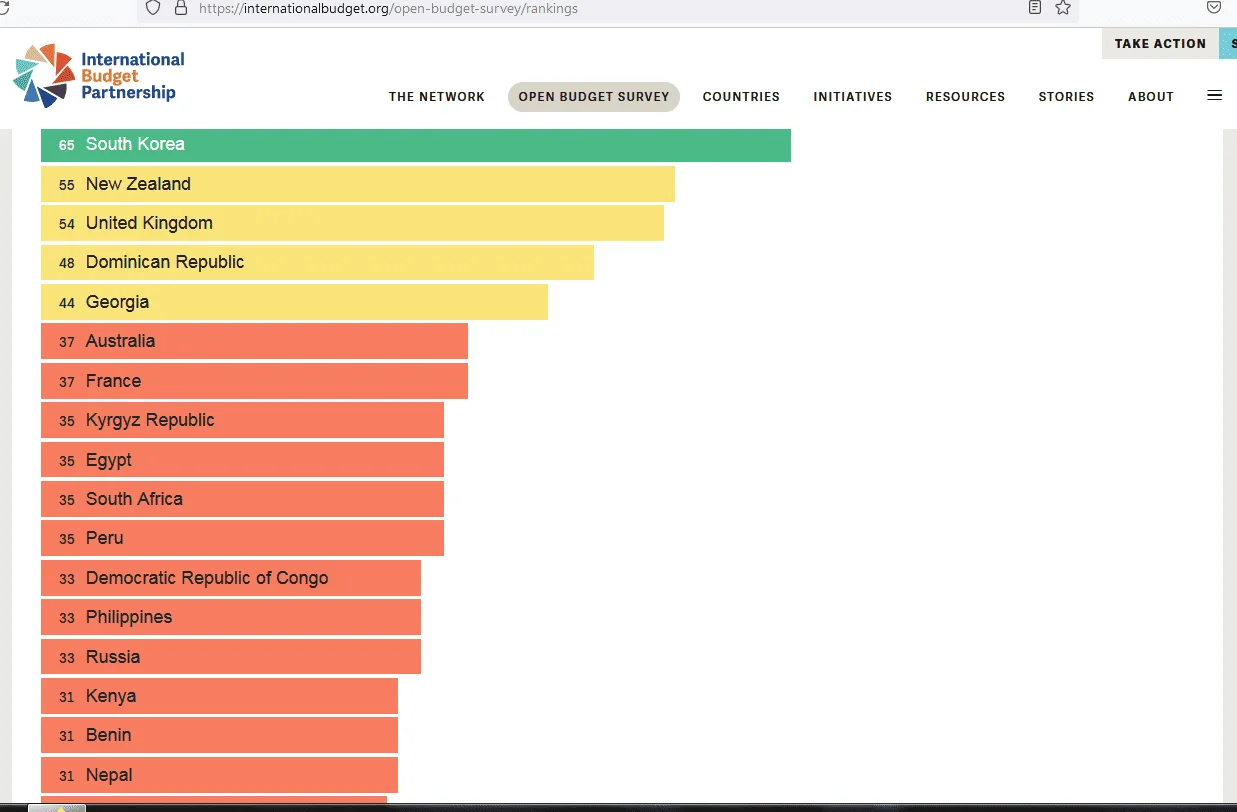Open the Resources menu
Viewport: 1237px width, 812px height.
tap(965, 97)
